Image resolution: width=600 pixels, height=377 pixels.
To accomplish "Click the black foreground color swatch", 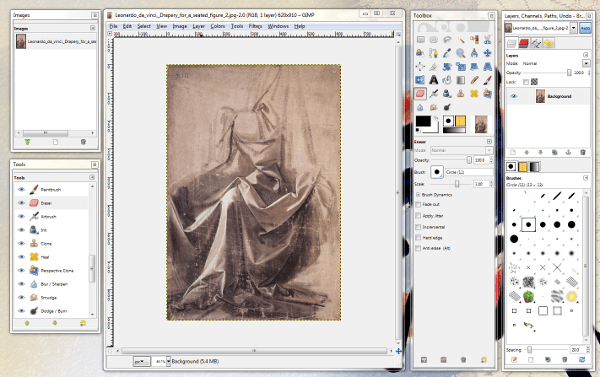I will 423,121.
